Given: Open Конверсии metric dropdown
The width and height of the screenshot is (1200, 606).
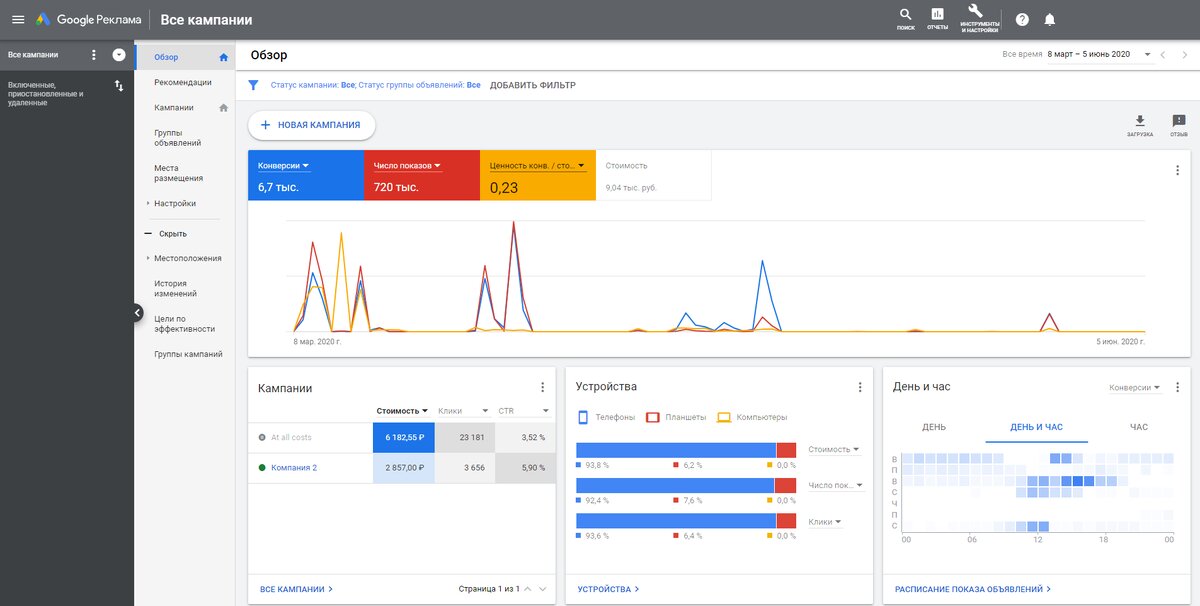Looking at the screenshot, I should (283, 165).
